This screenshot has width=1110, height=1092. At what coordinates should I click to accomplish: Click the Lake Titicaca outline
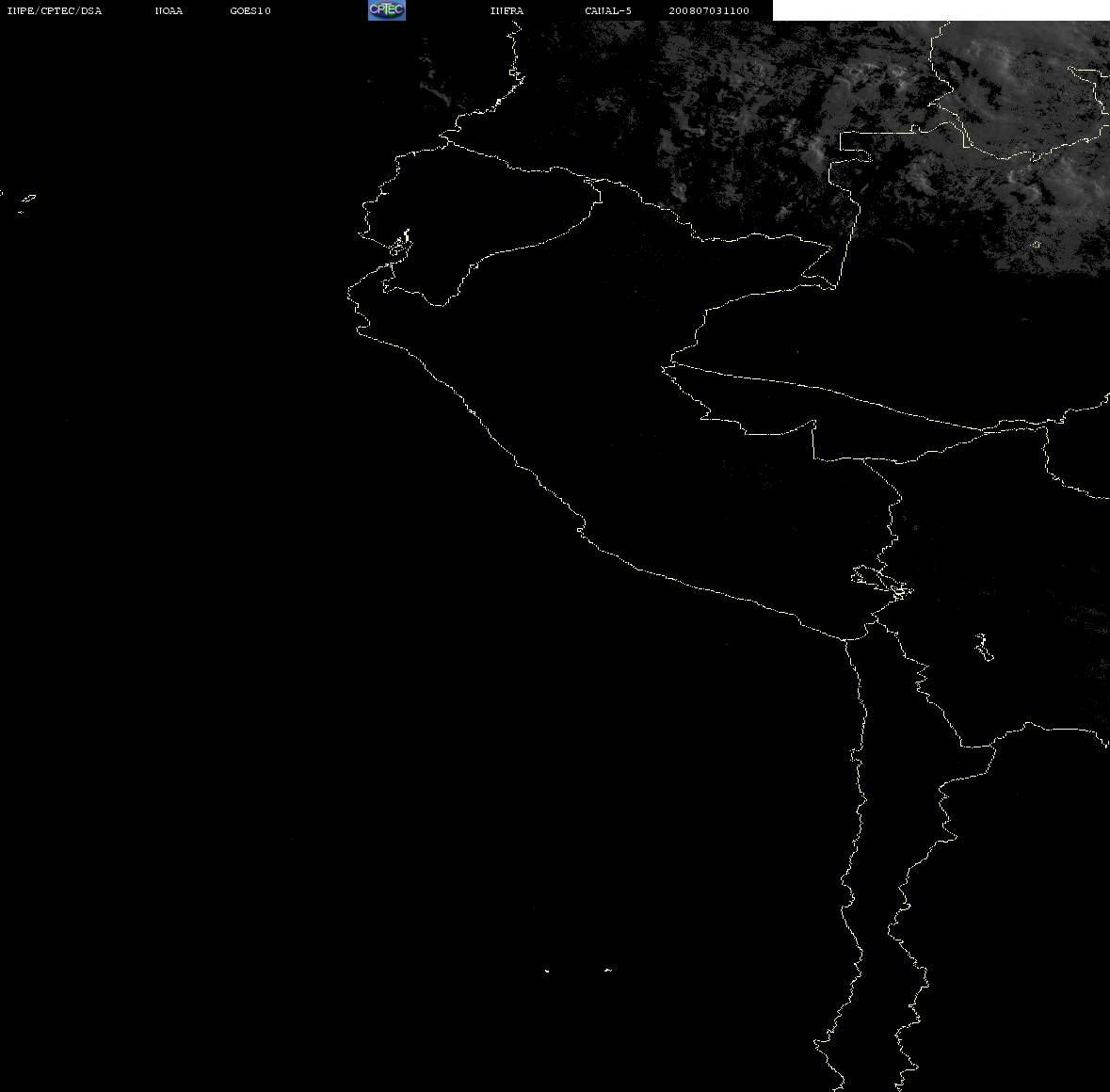pyautogui.click(x=881, y=583)
